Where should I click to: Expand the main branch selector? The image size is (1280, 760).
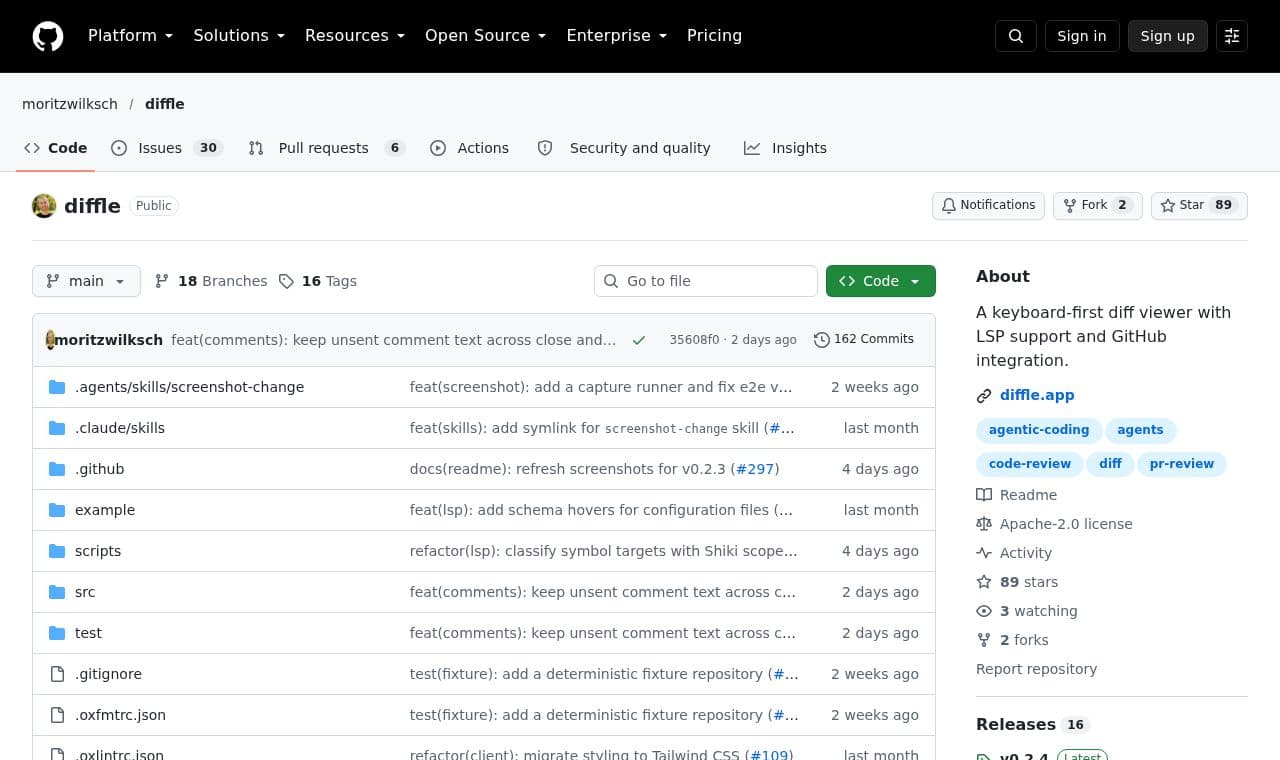86,281
